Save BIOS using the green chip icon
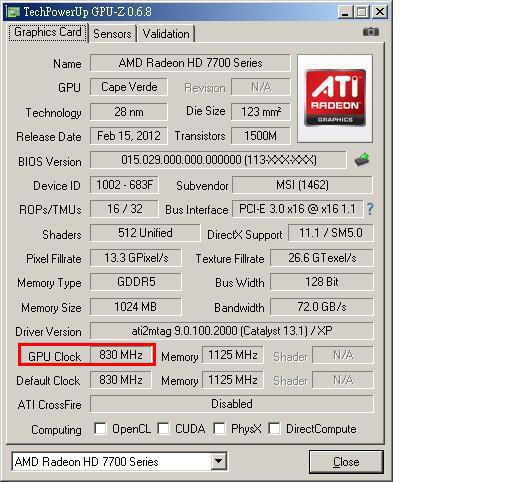The width and height of the screenshot is (512, 482). tap(362, 159)
